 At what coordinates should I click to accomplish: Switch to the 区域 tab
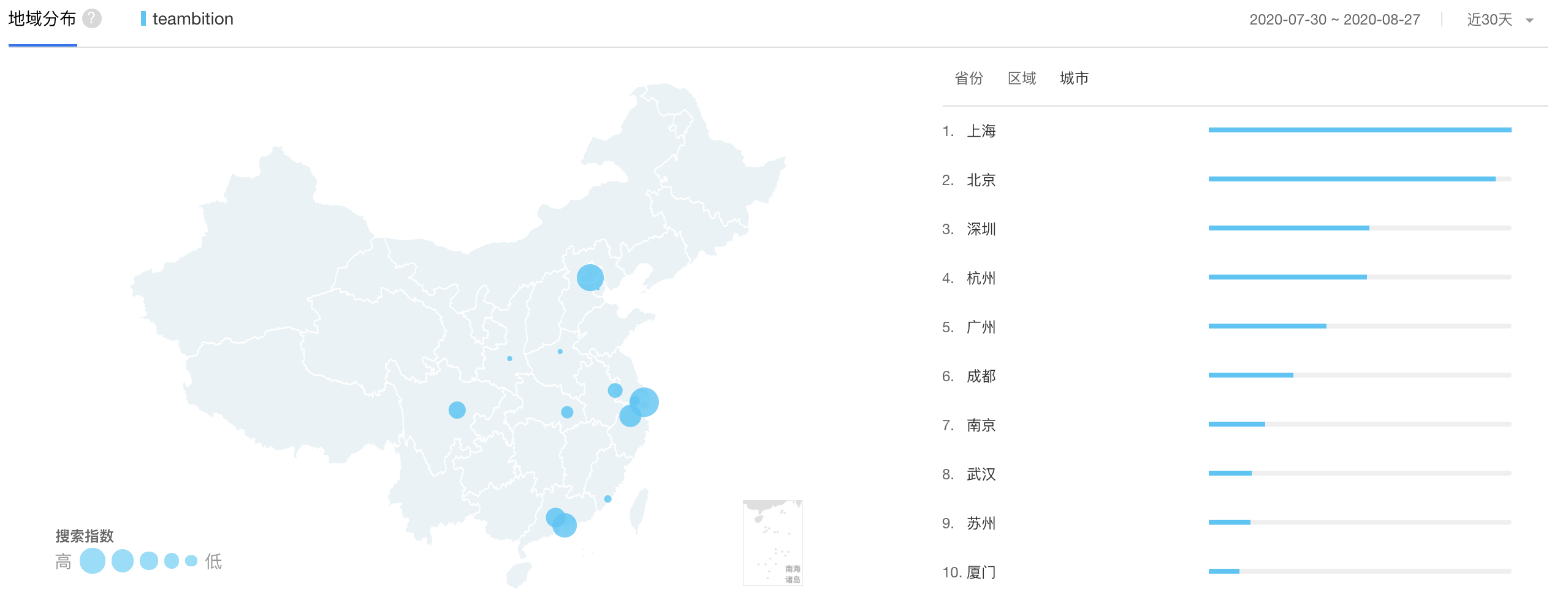tap(1022, 78)
